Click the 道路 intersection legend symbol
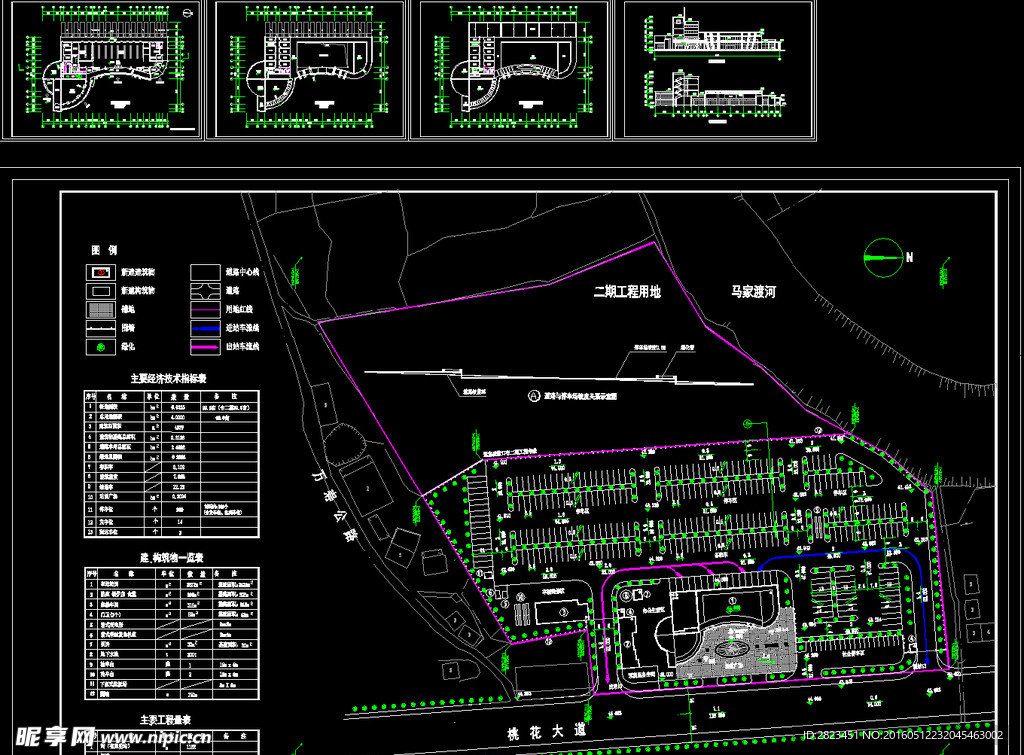 (205, 290)
